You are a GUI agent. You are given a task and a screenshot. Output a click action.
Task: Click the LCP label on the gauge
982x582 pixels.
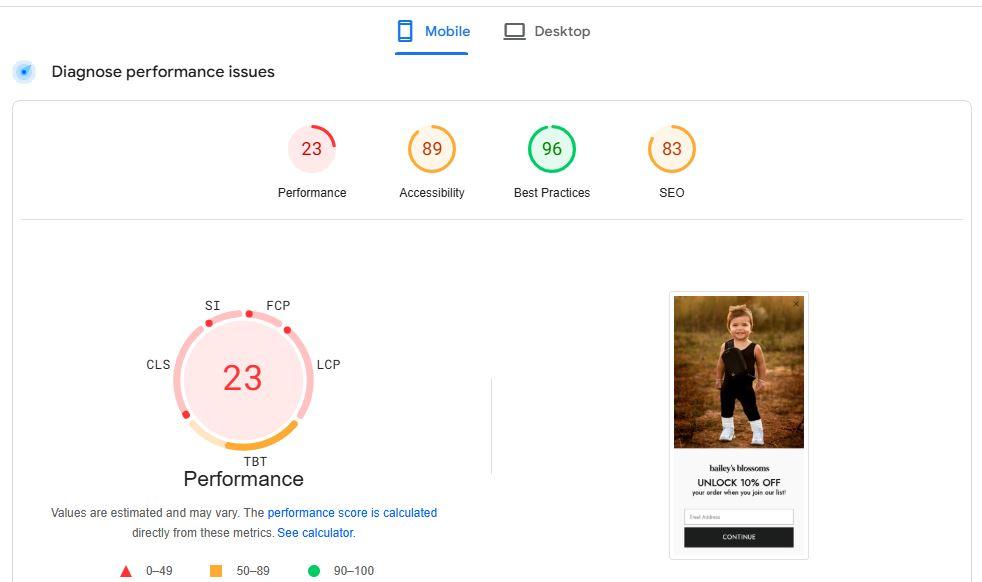pos(329,365)
